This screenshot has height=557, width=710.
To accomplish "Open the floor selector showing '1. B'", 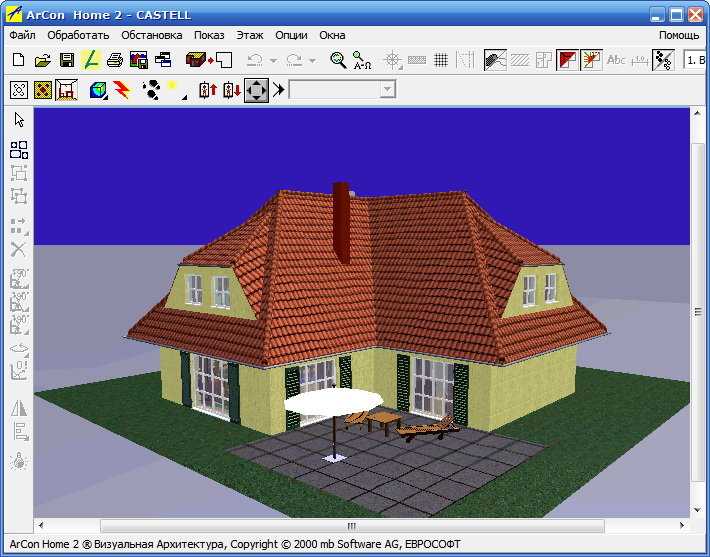I will pyautogui.click(x=696, y=60).
